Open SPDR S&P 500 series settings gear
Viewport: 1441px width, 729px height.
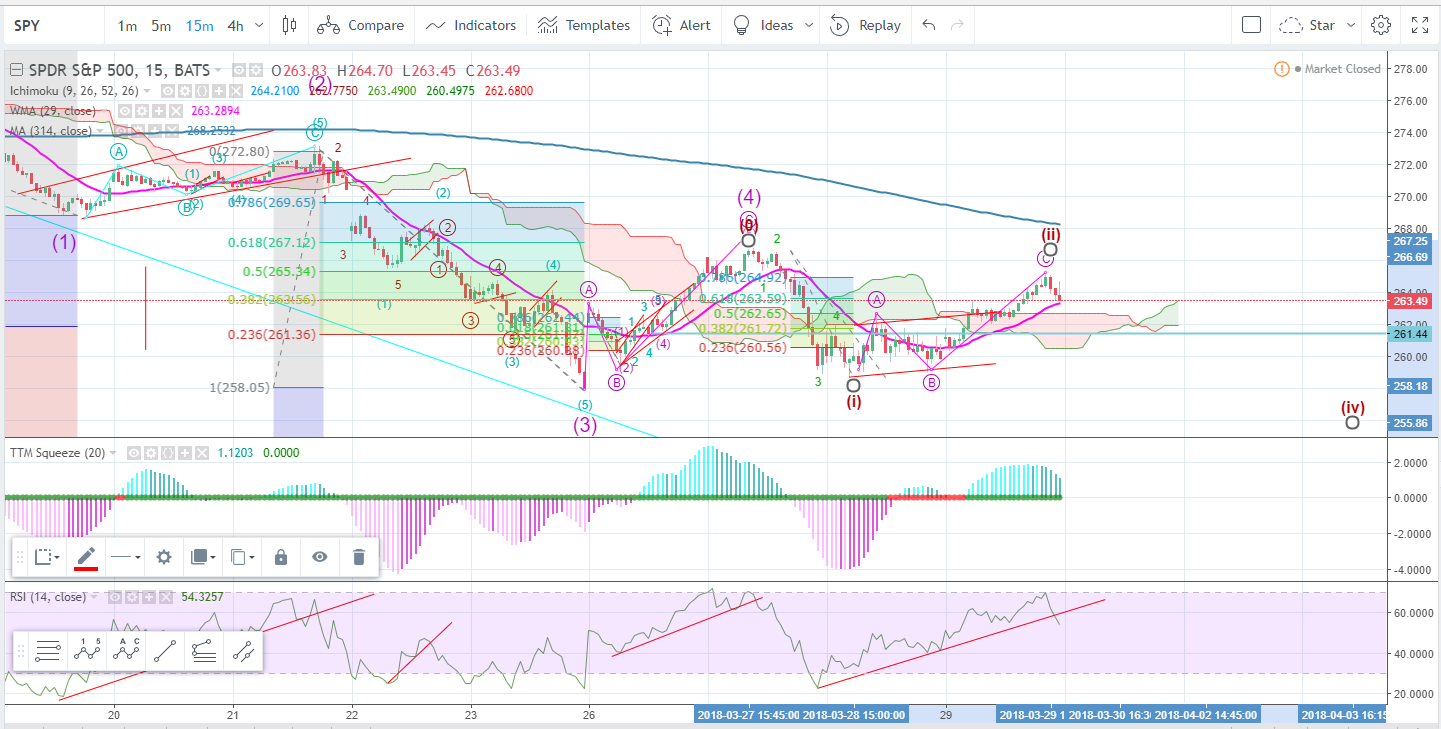coord(255,70)
